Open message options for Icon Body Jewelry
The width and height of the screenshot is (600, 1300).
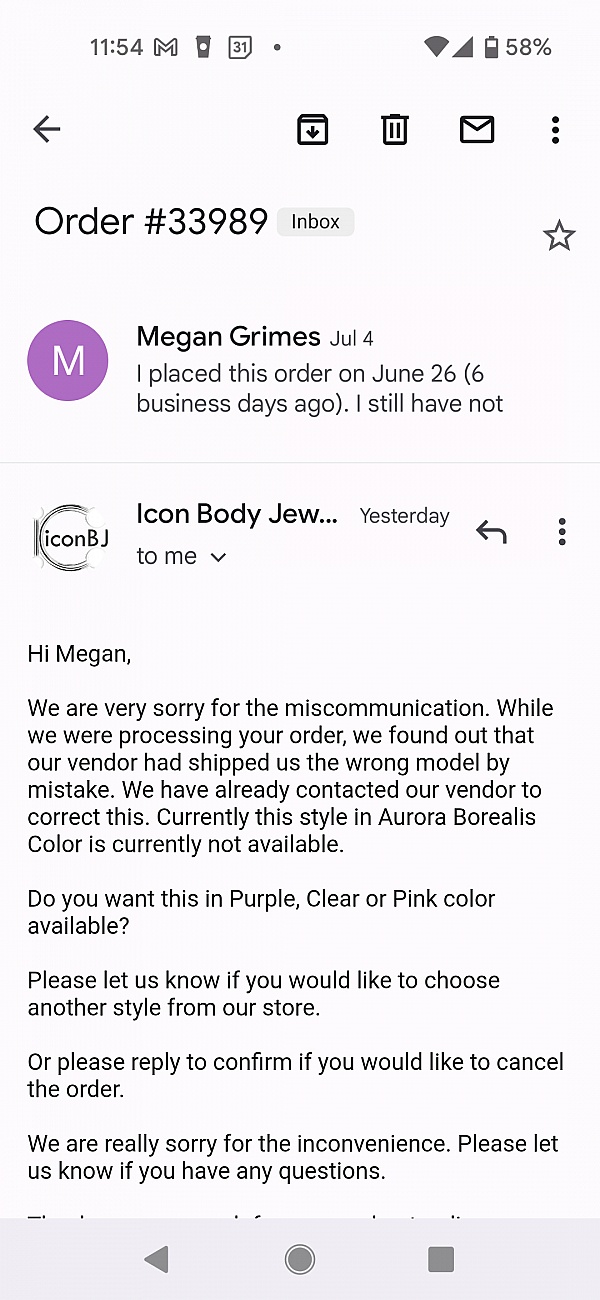pyautogui.click(x=562, y=532)
